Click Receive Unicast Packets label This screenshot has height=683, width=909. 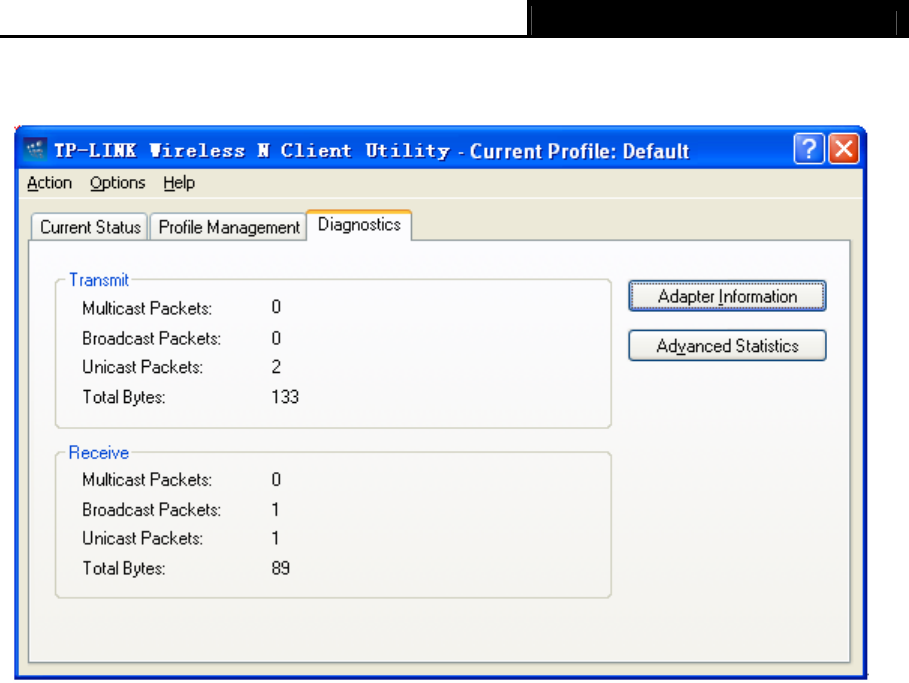pos(143,539)
